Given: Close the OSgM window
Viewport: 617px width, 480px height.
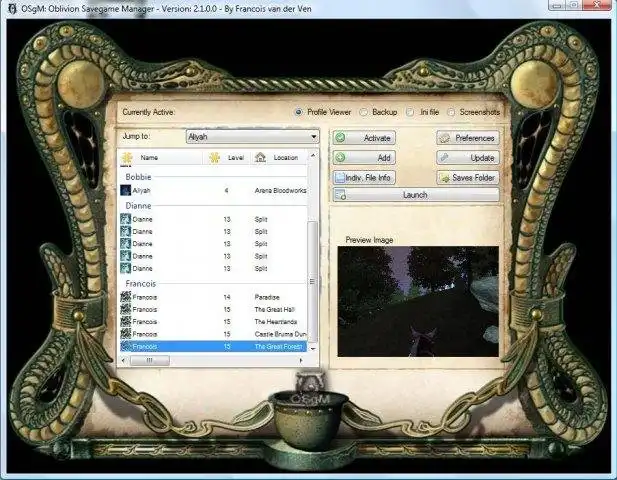Looking at the screenshot, I should point(597,5).
